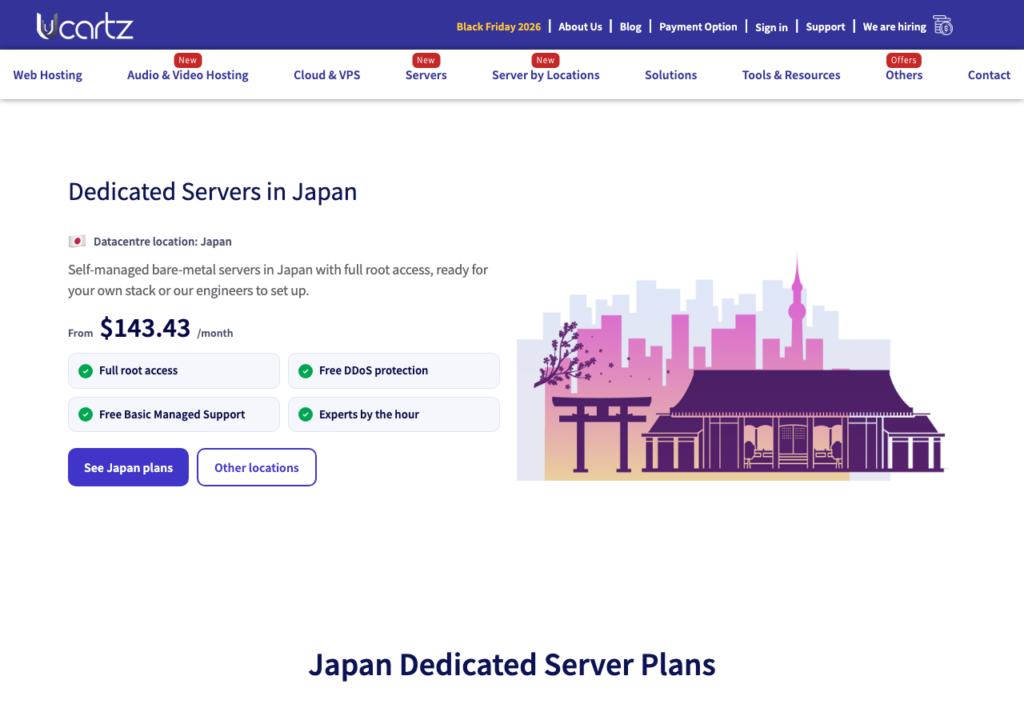The width and height of the screenshot is (1024, 720).
Task: Open the We are hiring link
Action: click(x=894, y=27)
